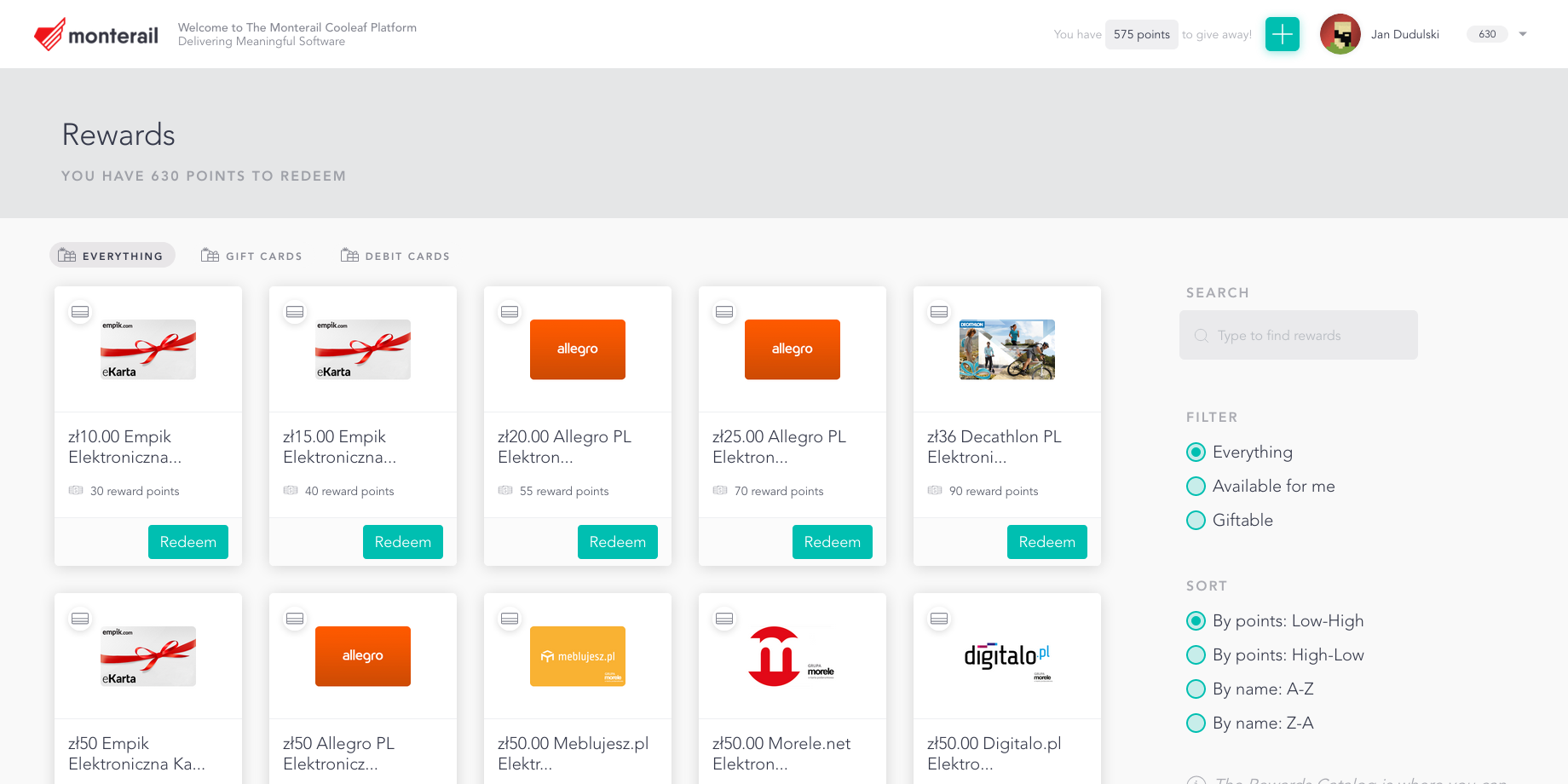Click card icon on zł15.00 Empik reward
This screenshot has height=784, width=1568.
[295, 312]
